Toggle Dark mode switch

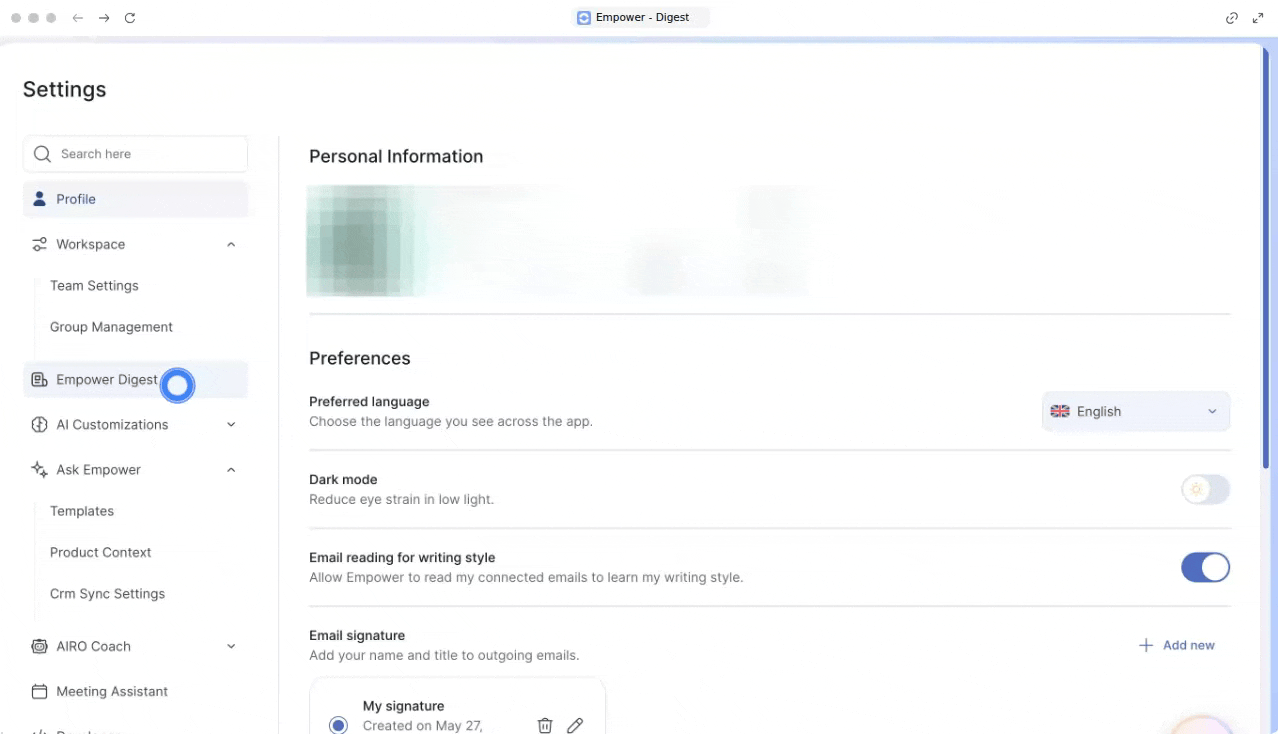1205,489
